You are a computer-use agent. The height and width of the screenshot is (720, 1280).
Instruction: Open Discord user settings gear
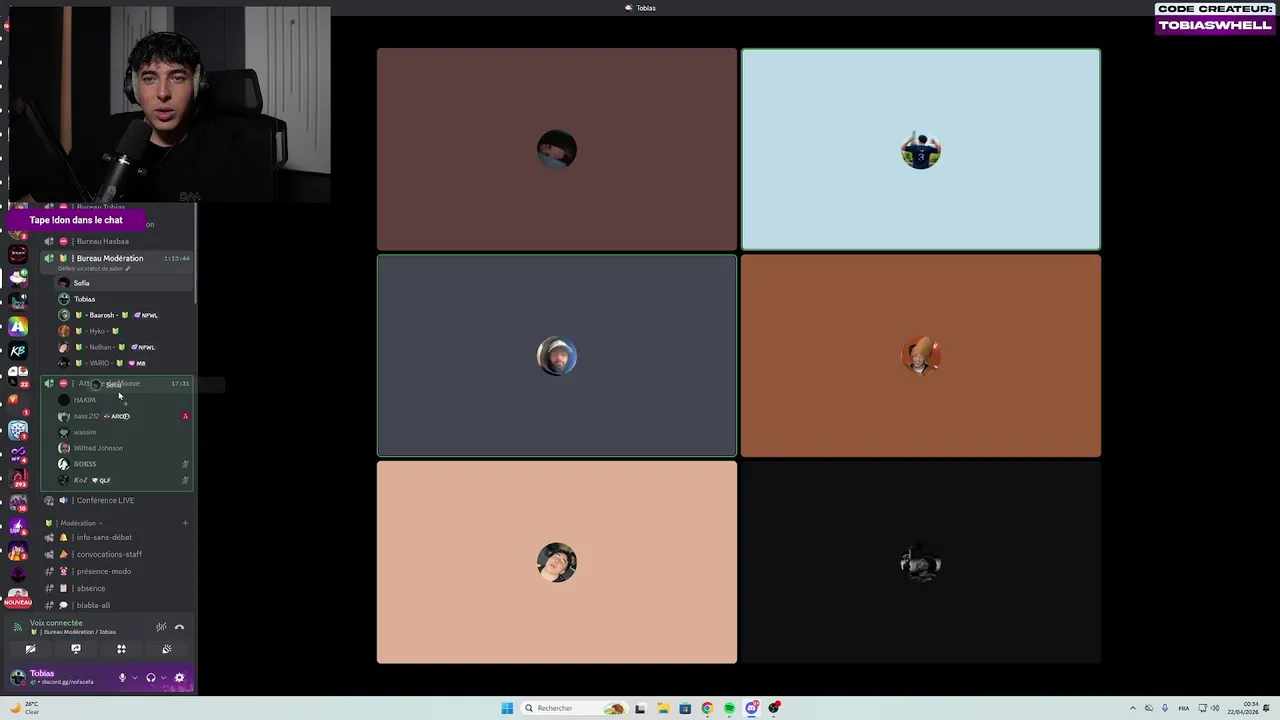coord(180,677)
